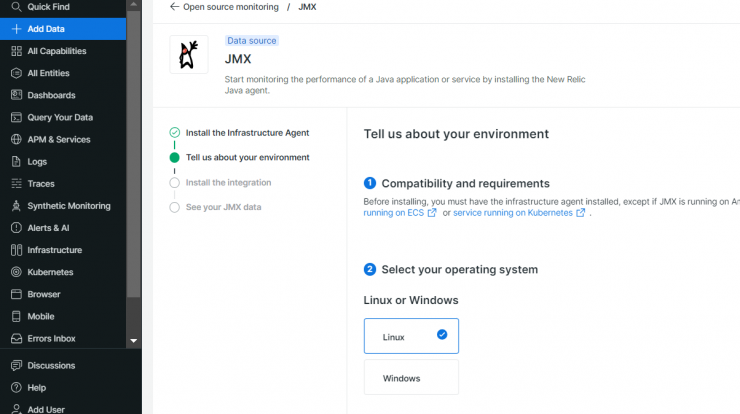The image size is (740, 414).
Task: Select the Linux operating system option
Action: 411,336
